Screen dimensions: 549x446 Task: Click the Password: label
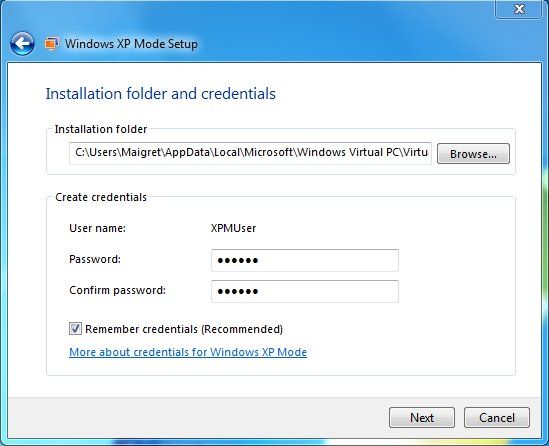[95, 259]
